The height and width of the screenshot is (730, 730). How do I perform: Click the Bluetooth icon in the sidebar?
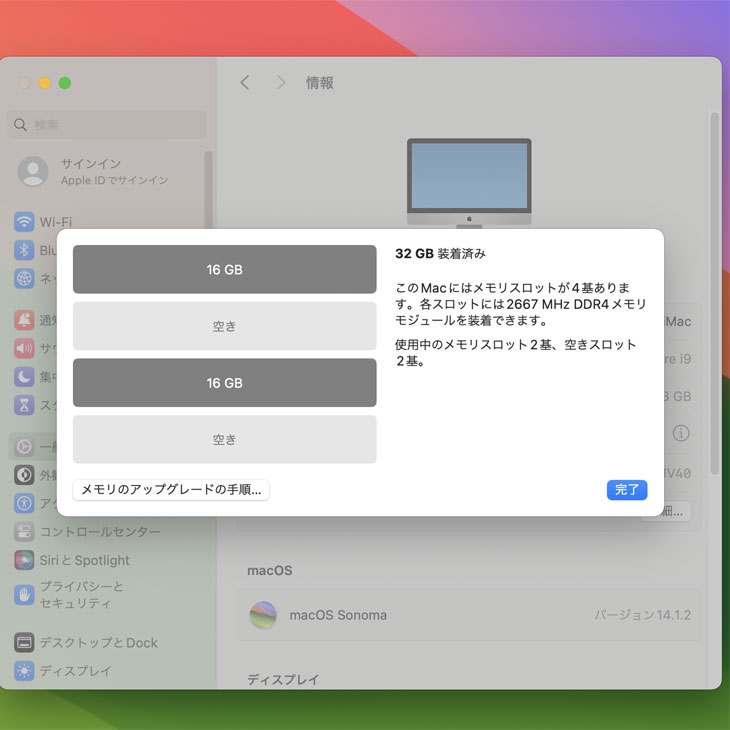coord(25,250)
